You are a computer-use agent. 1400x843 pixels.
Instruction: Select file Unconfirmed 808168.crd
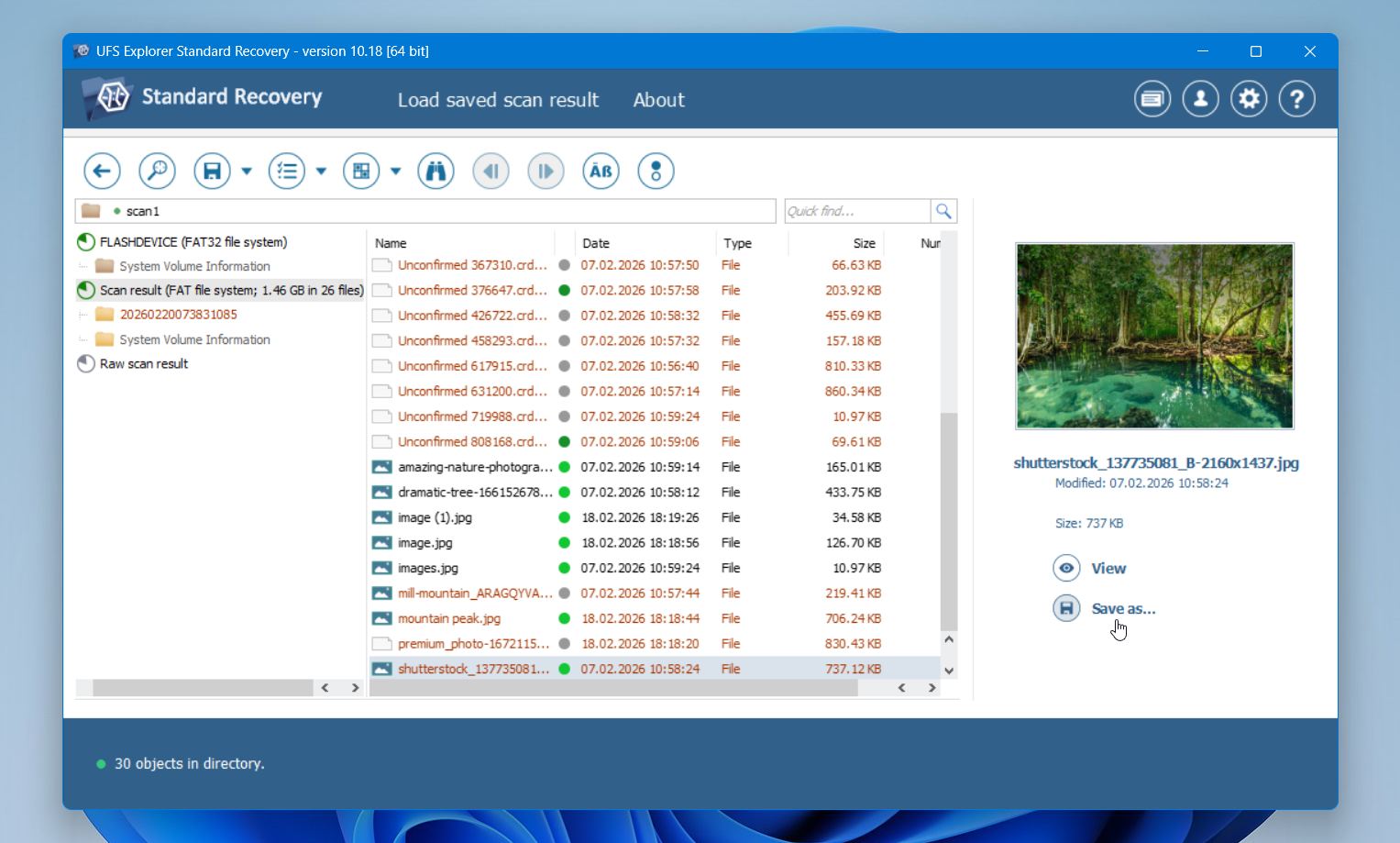[x=472, y=442]
